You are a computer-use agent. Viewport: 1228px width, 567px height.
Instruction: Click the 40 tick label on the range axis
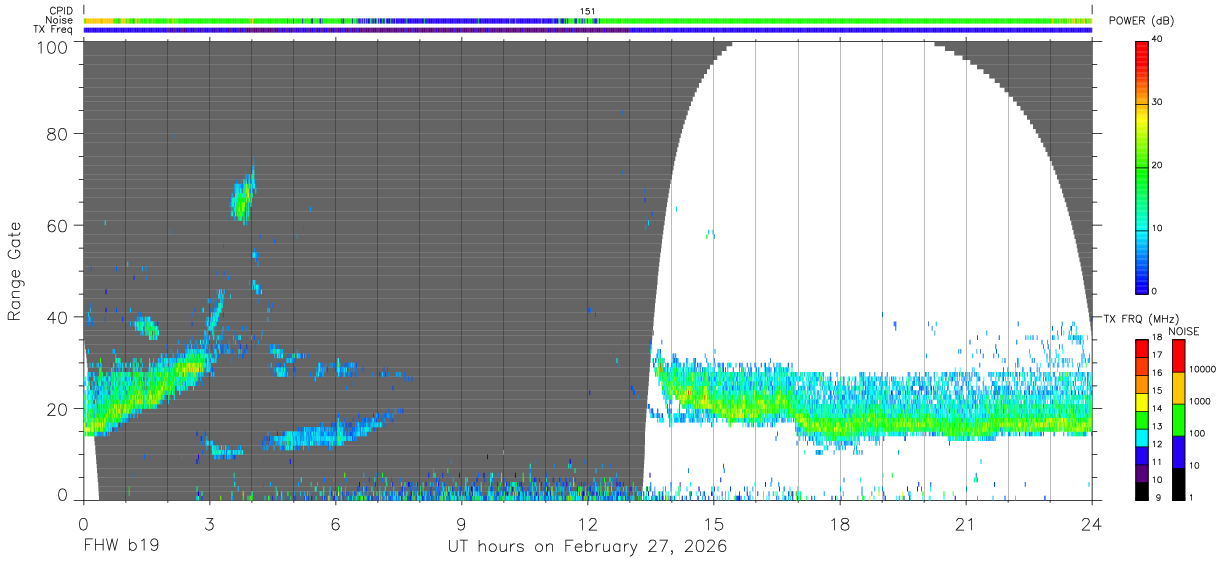coord(58,318)
